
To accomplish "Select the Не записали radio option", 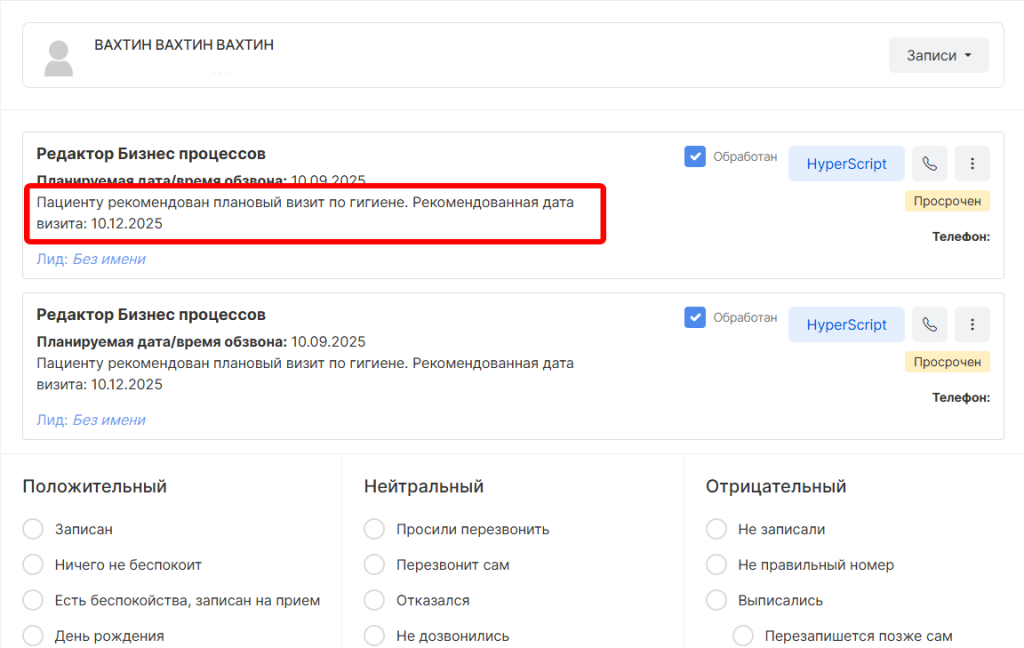I will [717, 529].
